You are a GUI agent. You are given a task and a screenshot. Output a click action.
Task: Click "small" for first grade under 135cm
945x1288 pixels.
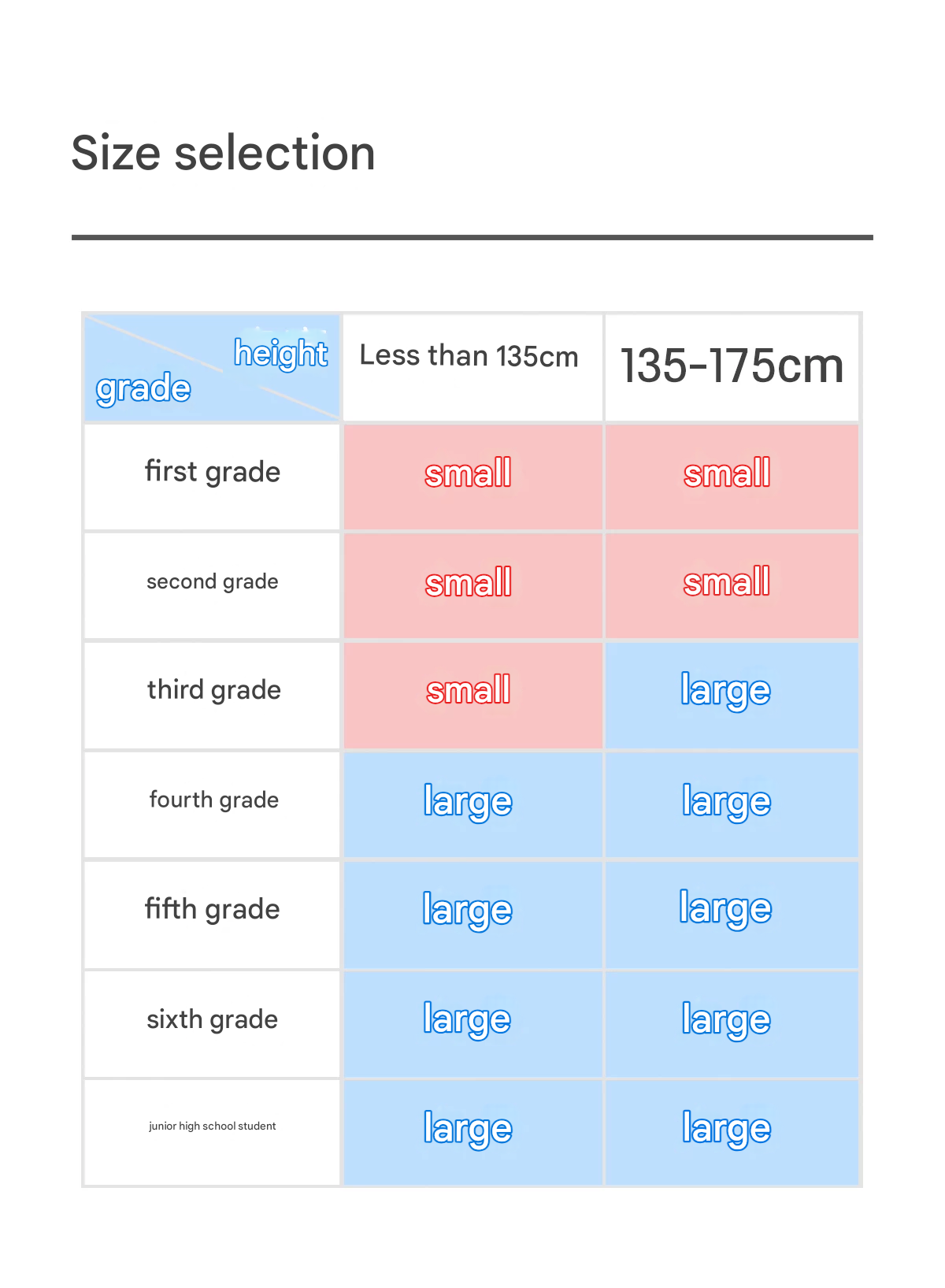(x=469, y=474)
